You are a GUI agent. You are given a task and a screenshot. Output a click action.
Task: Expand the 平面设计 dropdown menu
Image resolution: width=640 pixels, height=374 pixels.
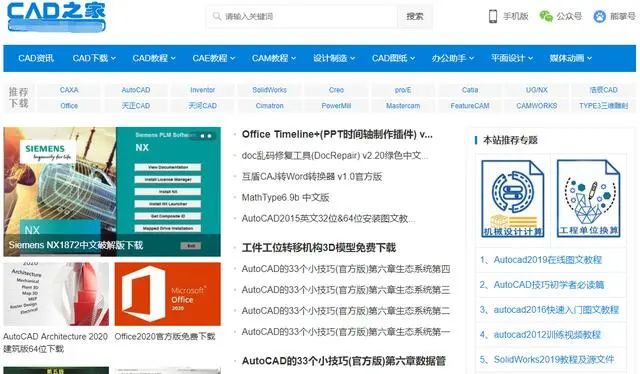click(x=512, y=58)
